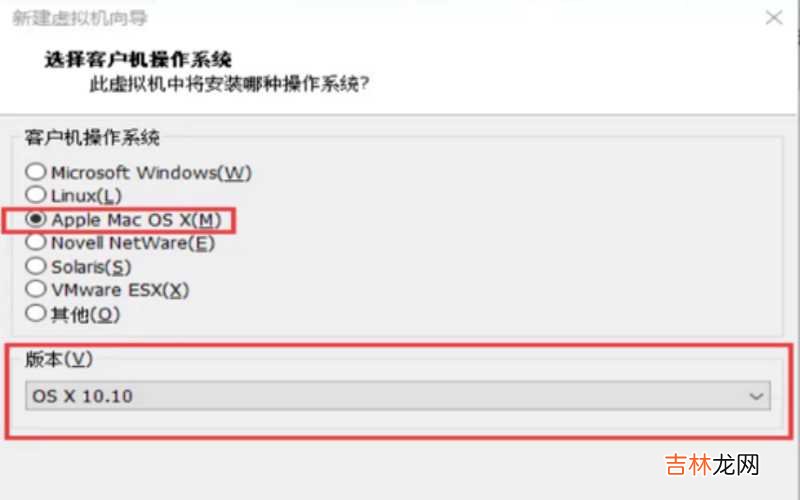800x500 pixels.
Task: Click the 客户机操作系统 group box label
Action: coord(92,137)
